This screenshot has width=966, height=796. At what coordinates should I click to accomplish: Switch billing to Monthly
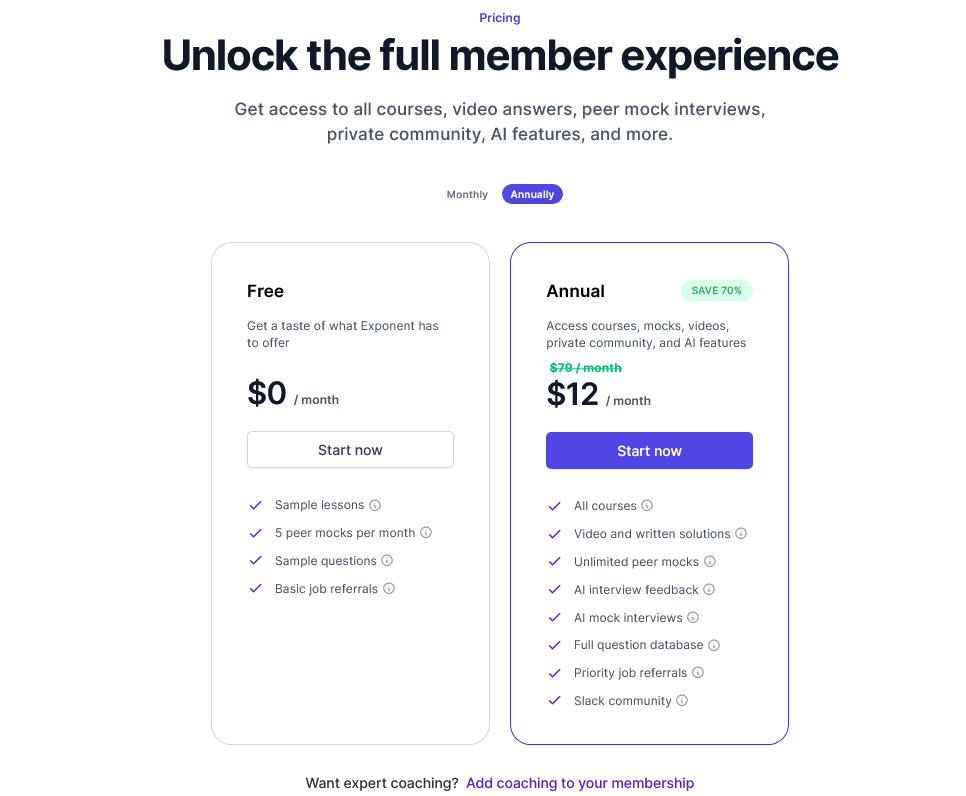[467, 195]
